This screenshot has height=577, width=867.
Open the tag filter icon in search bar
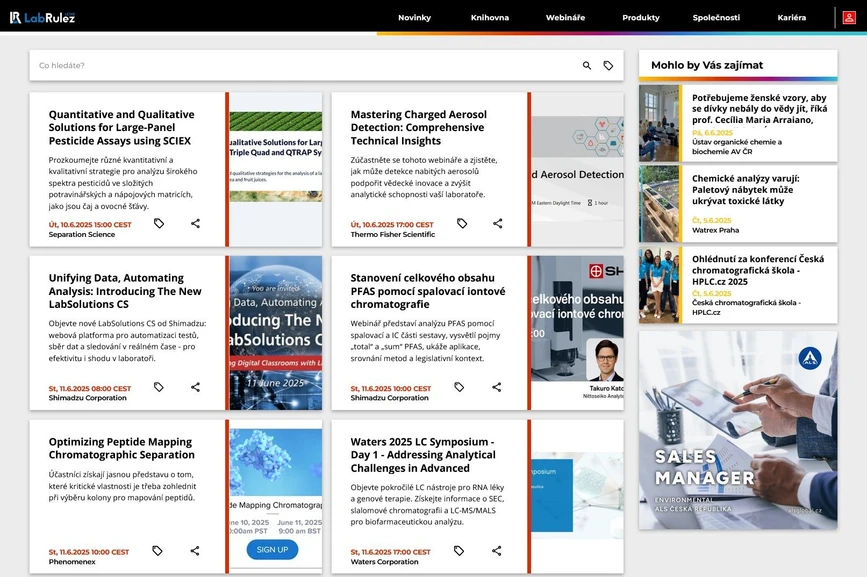click(608, 66)
